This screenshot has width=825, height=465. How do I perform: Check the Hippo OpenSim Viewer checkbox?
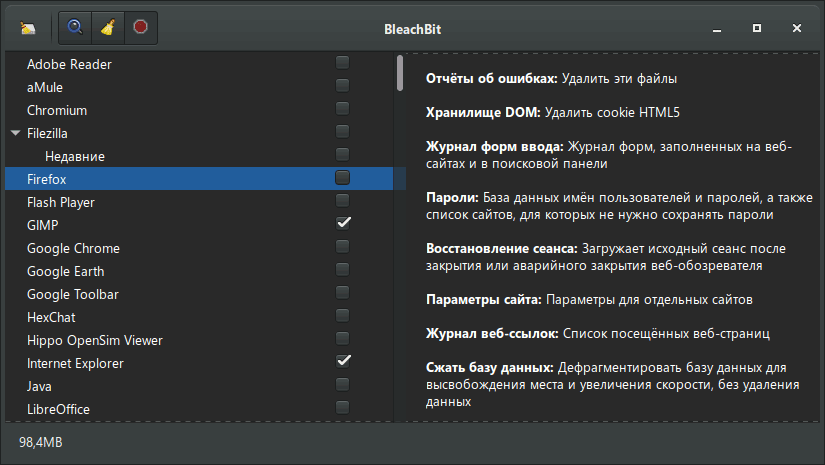[343, 339]
